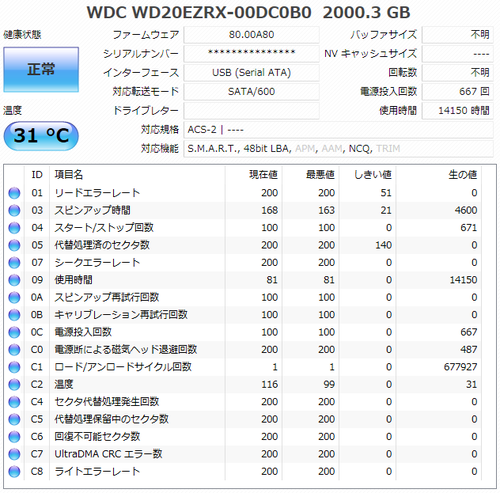Viewport: 500px width, 493px height.
Task: Click status orb for ID 01 リードエラーレート
Action: [x=14, y=193]
